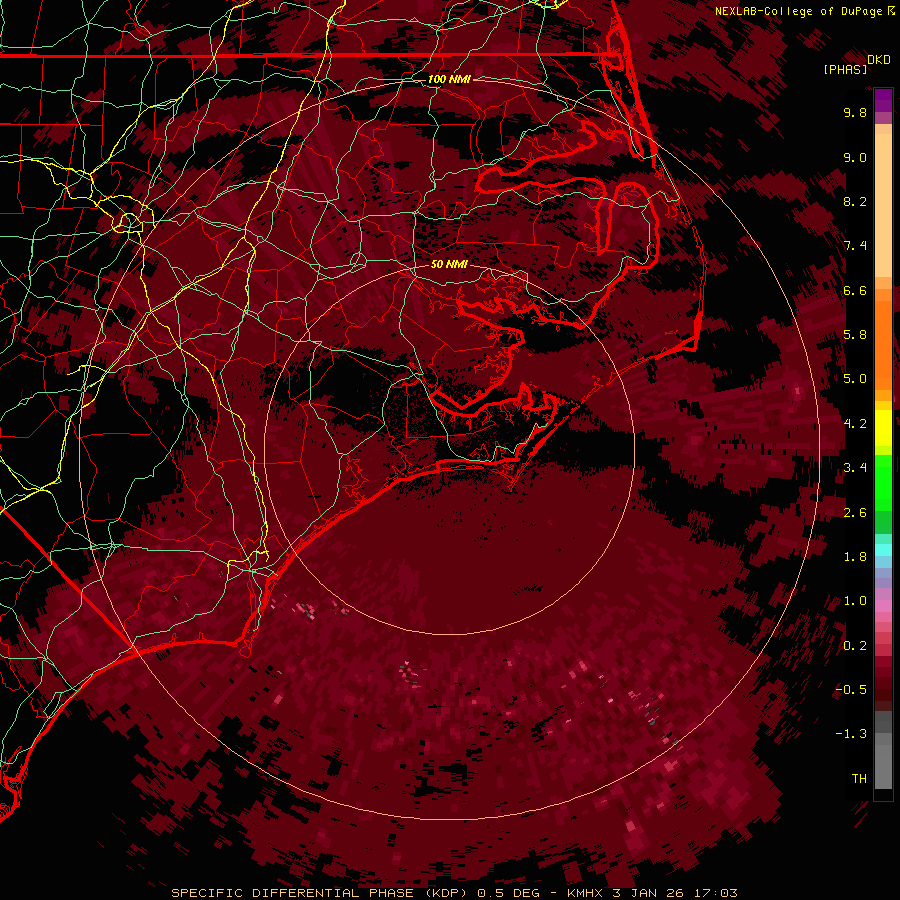Click the -1.3 value on color scale
900x900 pixels.
tap(851, 734)
